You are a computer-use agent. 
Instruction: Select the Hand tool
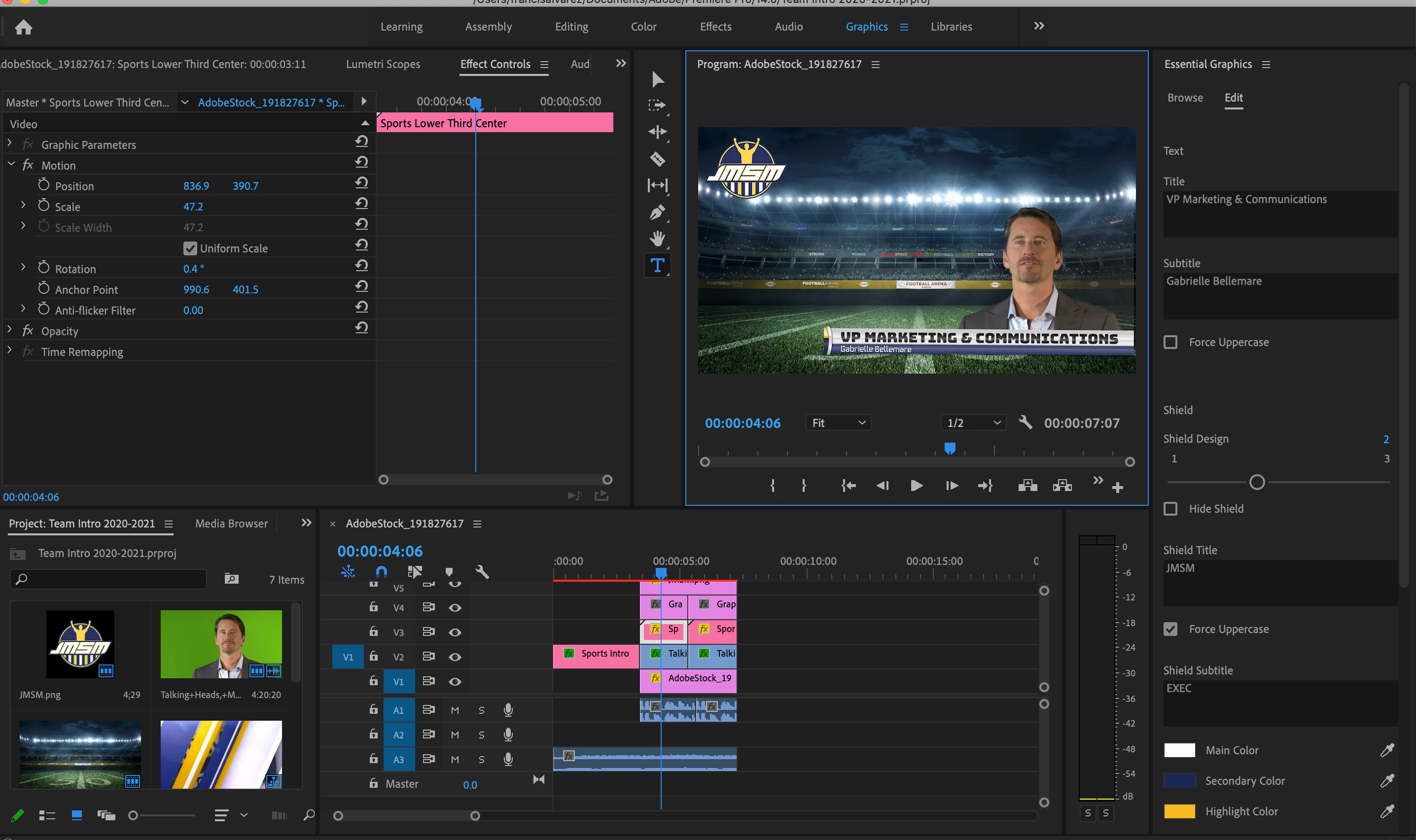657,239
